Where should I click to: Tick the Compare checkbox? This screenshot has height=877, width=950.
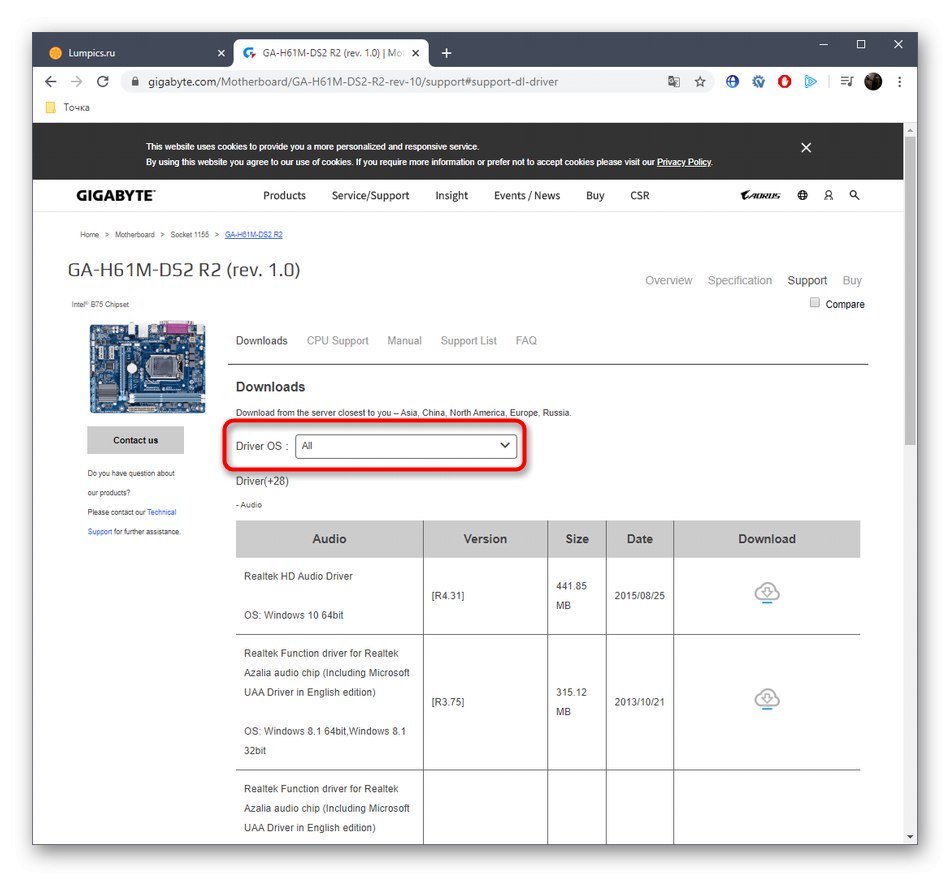click(815, 302)
